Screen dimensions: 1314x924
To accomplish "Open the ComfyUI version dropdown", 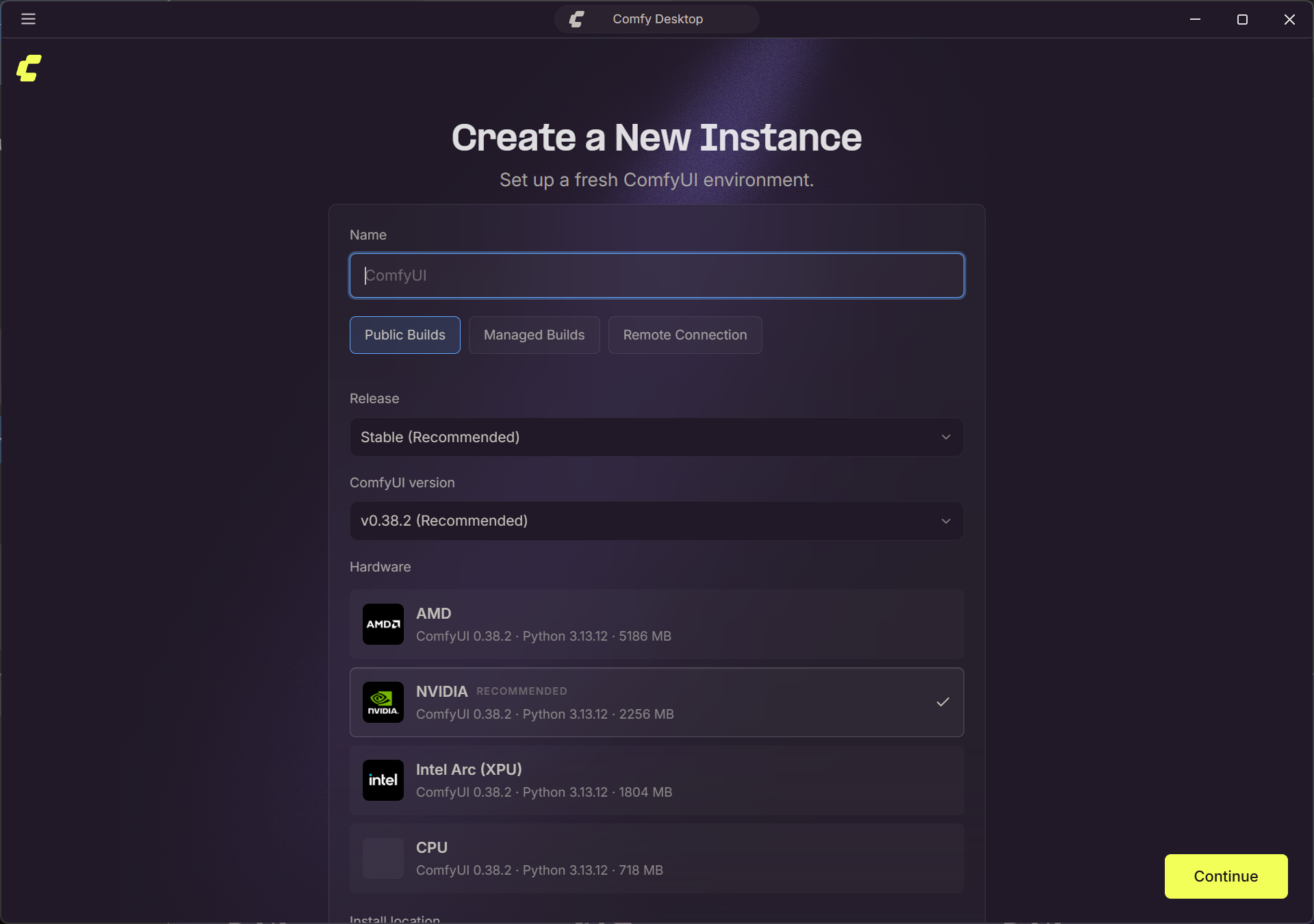I will 657,521.
